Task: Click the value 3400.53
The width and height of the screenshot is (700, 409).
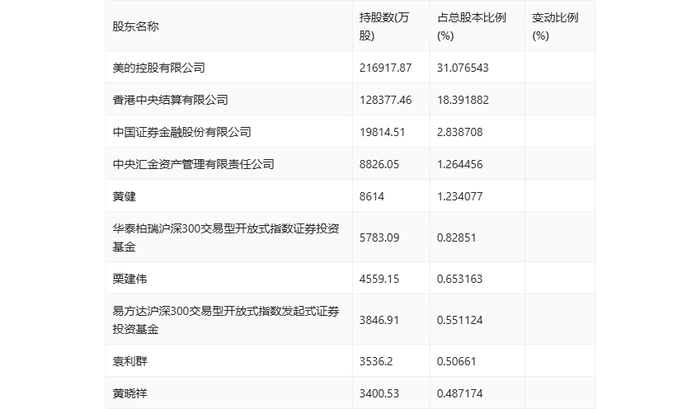Action: 379,393
